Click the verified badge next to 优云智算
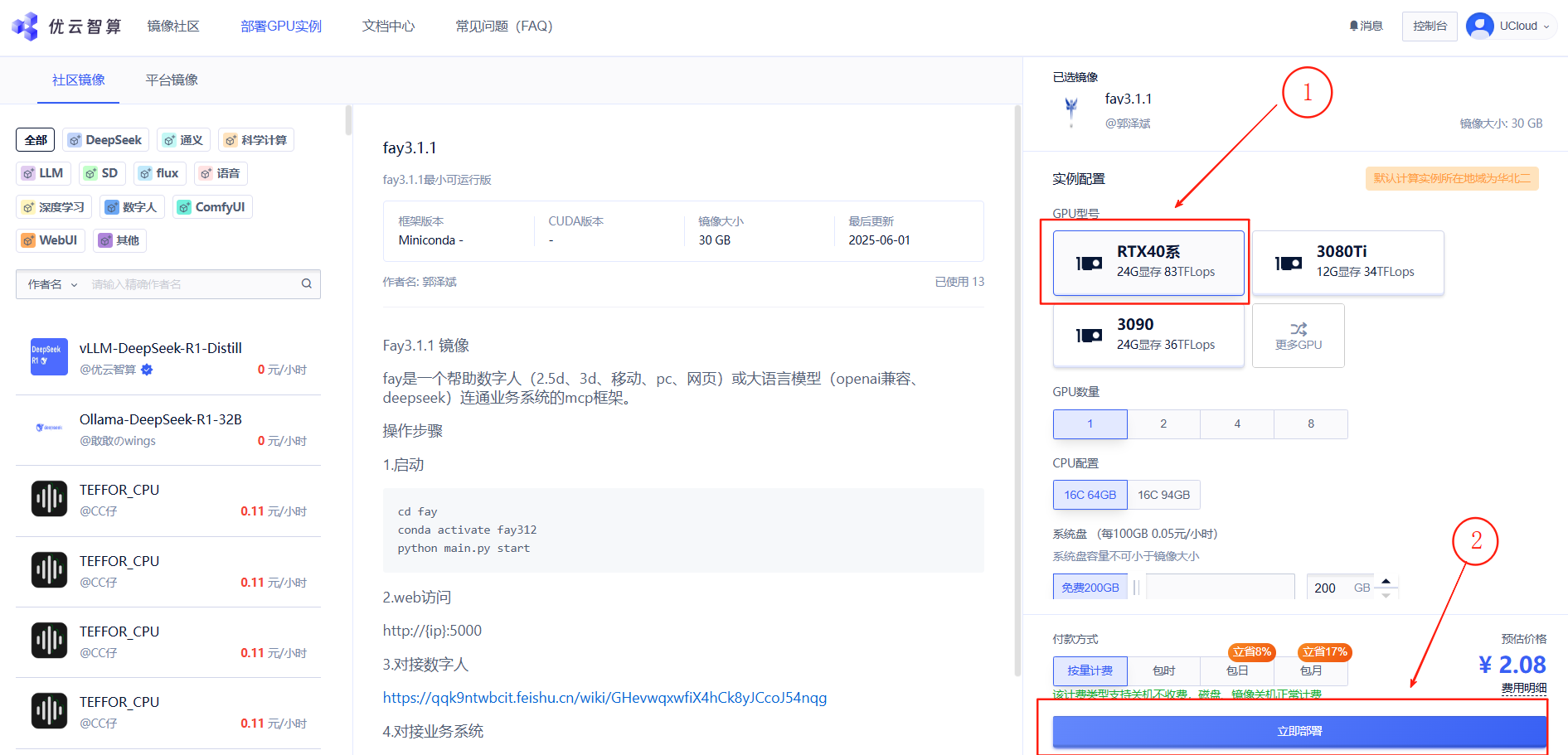This screenshot has width=1568, height=755. coord(147,370)
